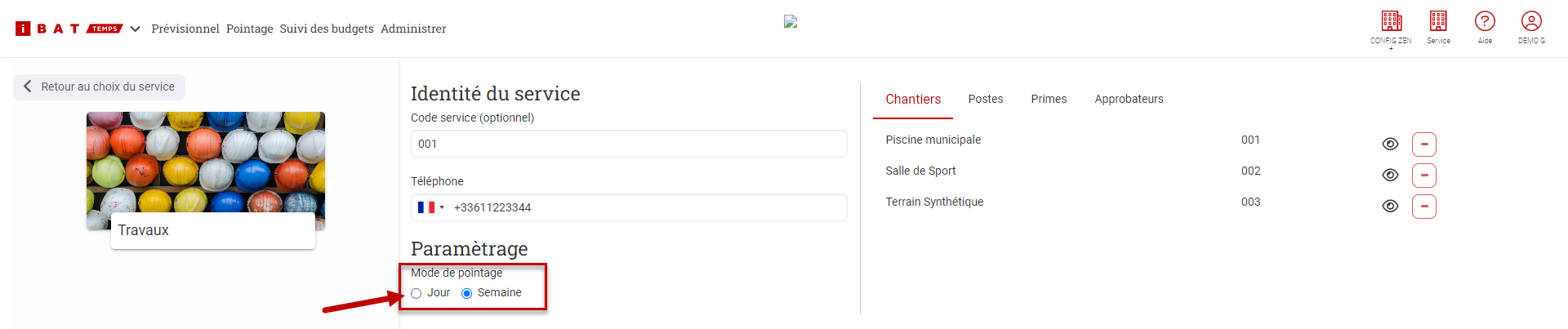Switch to the Postes tab
Image resolution: width=1568 pixels, height=329 pixels.
point(985,99)
